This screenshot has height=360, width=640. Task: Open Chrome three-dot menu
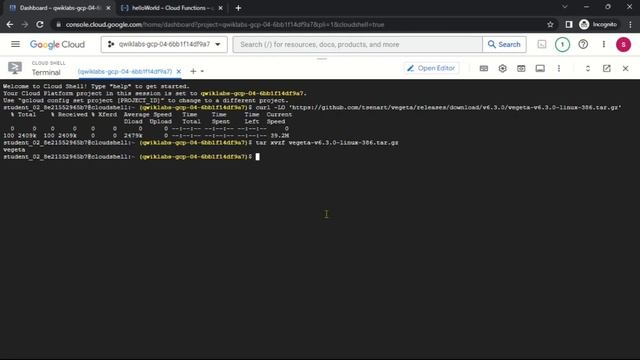pyautogui.click(x=631, y=24)
